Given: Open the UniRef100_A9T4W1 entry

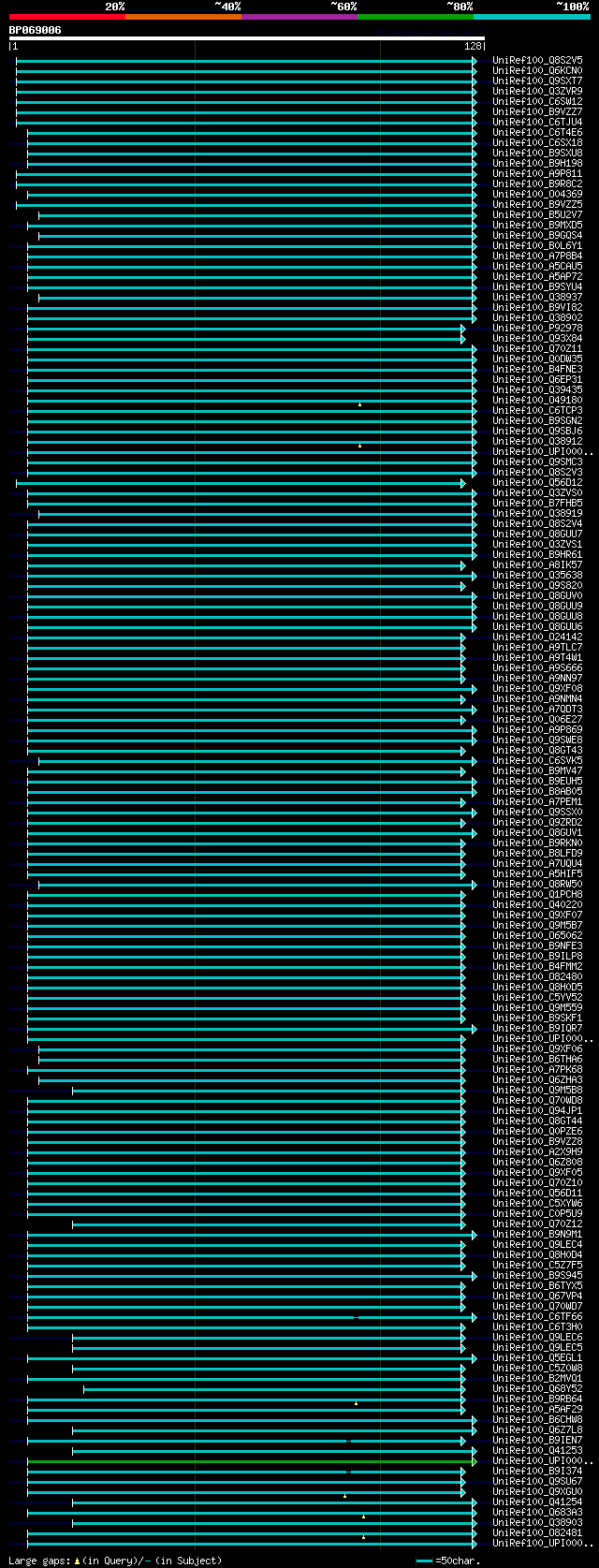Looking at the screenshot, I should [x=537, y=657].
